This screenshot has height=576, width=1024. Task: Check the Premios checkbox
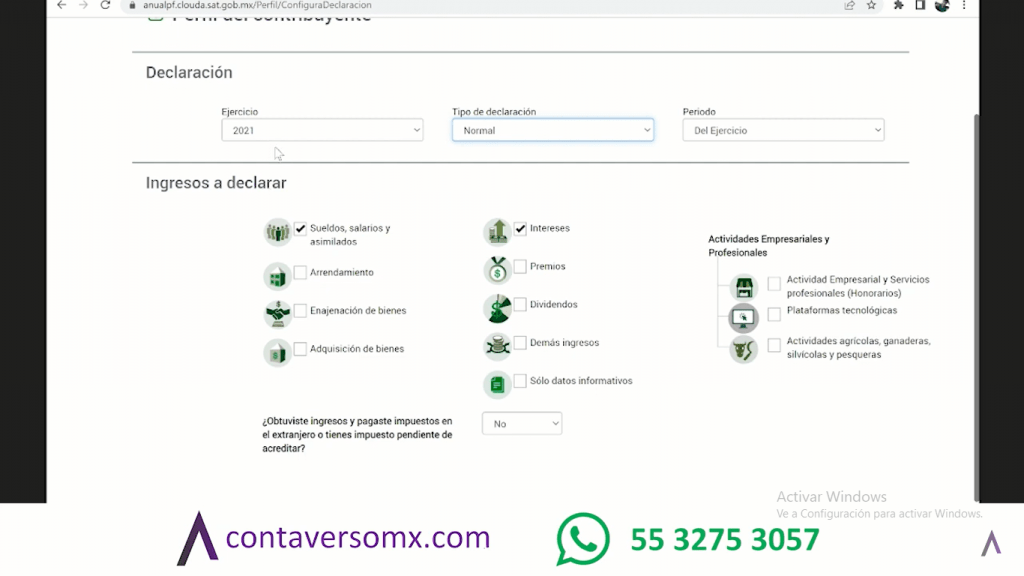(520, 266)
